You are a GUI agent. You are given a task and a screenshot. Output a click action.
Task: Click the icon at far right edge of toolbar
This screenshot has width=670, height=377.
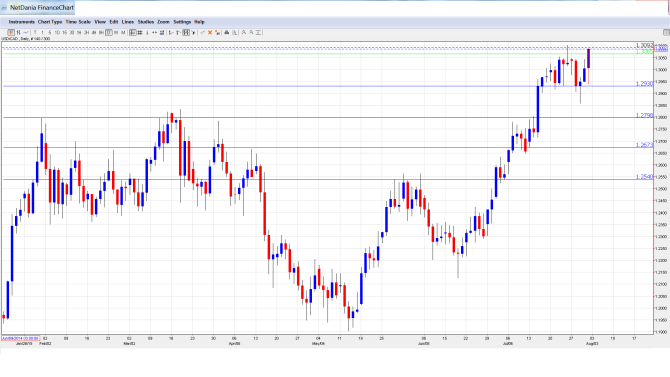click(666, 32)
